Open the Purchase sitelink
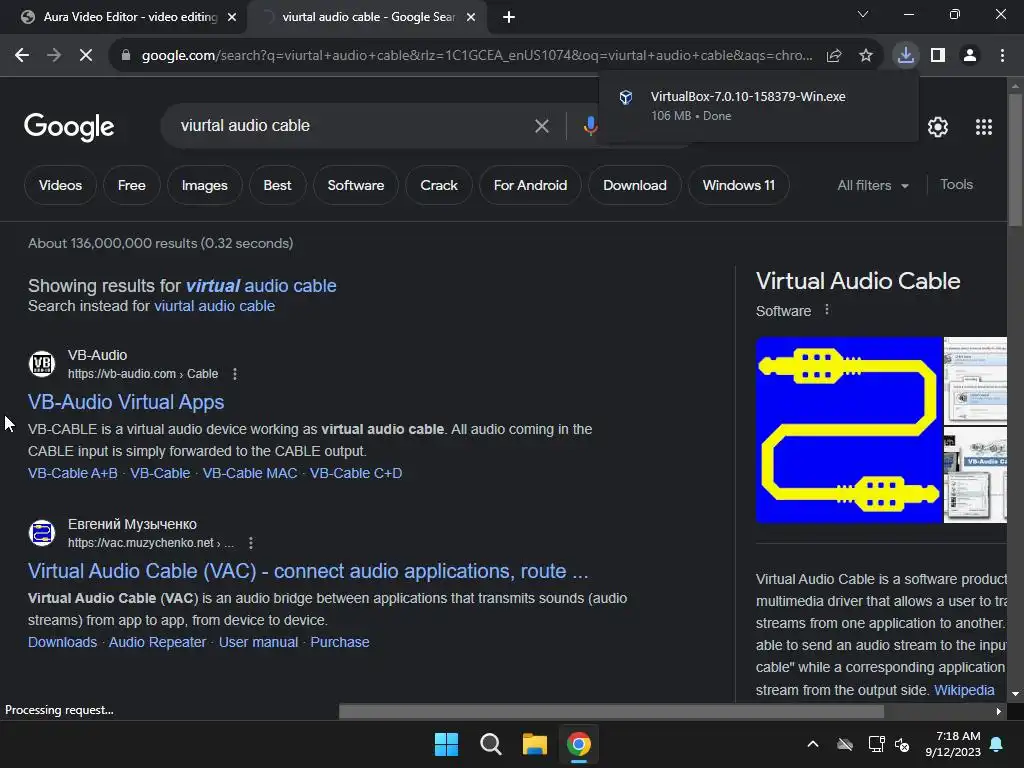1024x768 pixels. click(340, 643)
